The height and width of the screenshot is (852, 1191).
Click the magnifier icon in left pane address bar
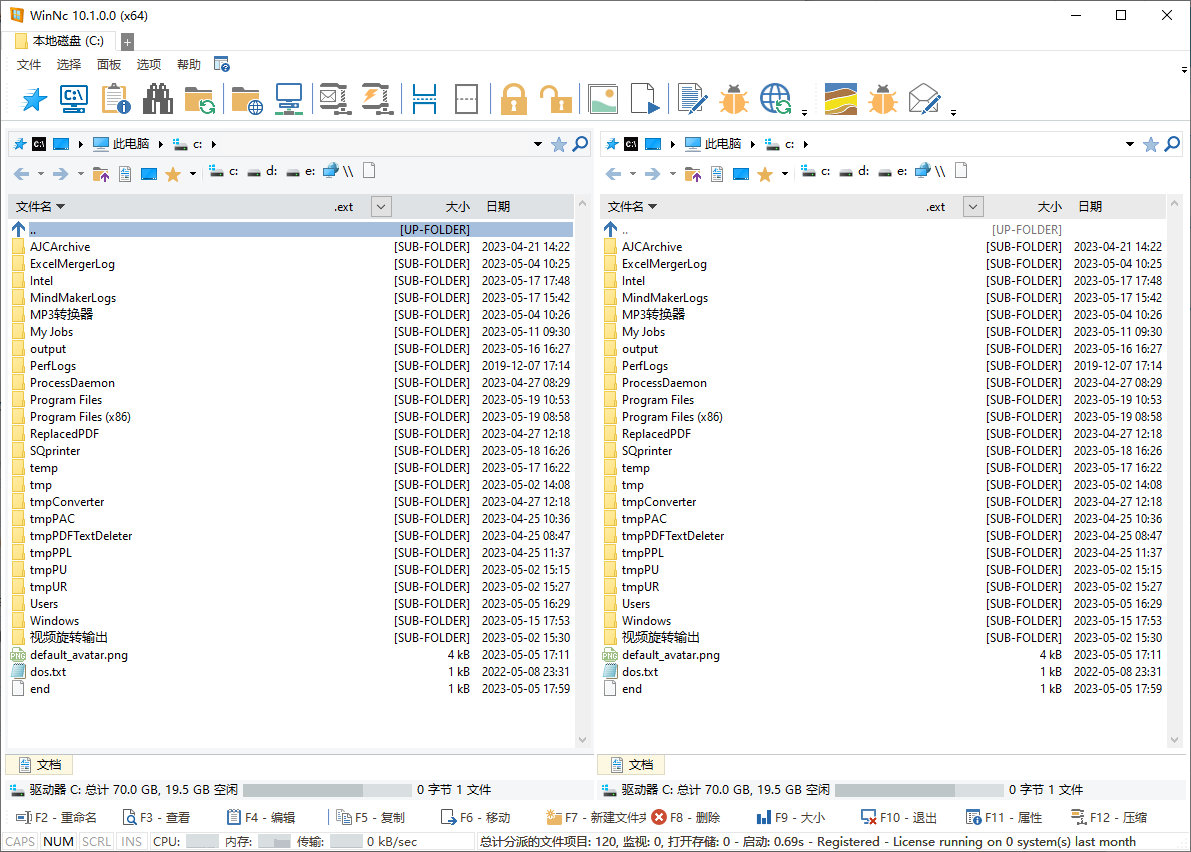point(580,144)
